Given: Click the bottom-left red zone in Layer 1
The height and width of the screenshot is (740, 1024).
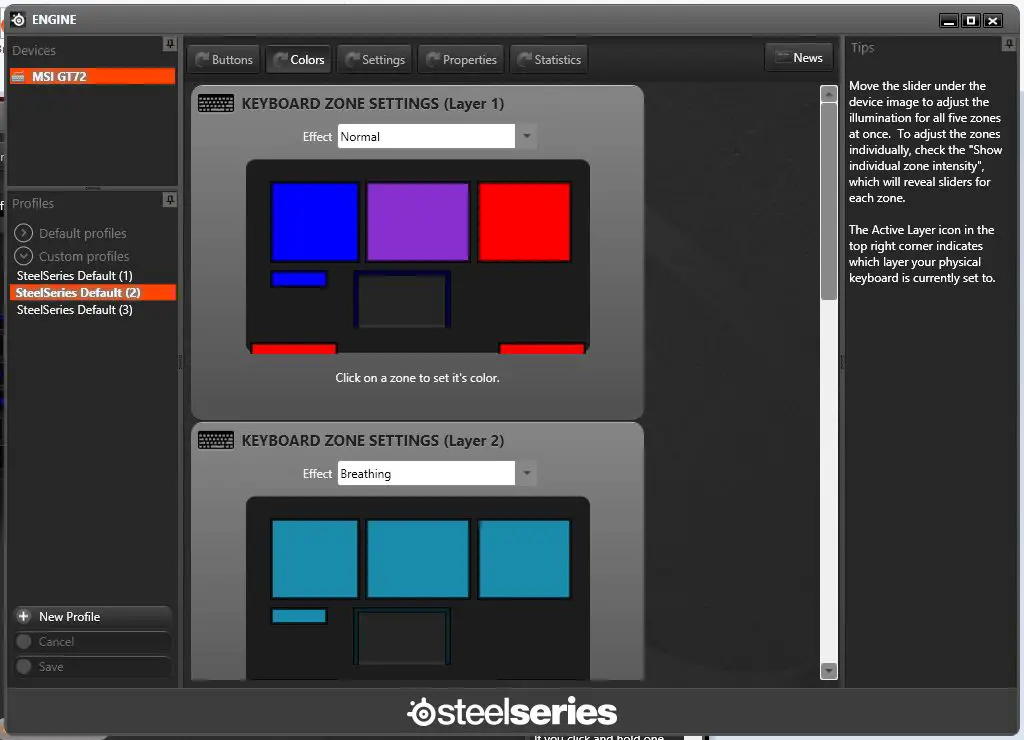Looking at the screenshot, I should [x=294, y=349].
